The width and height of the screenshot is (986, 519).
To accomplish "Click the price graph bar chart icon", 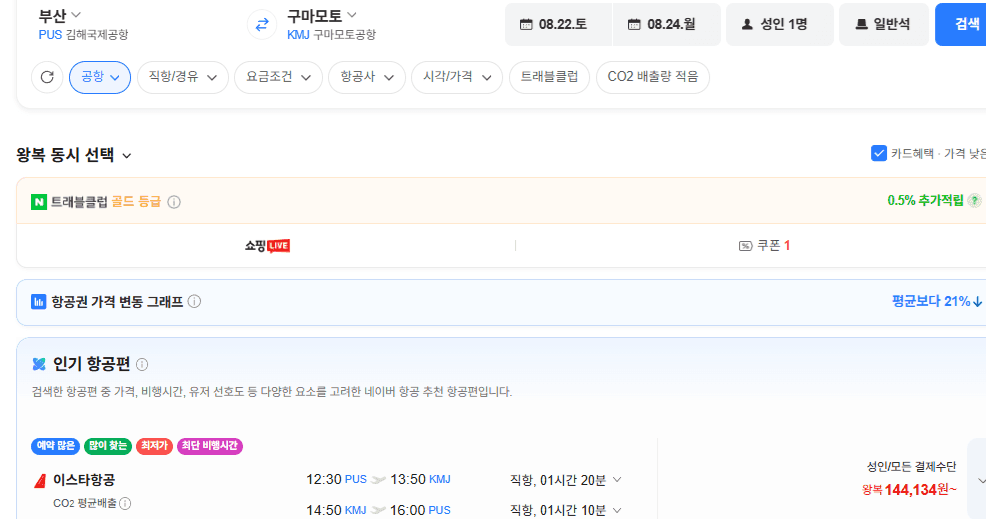I will coord(39,302).
